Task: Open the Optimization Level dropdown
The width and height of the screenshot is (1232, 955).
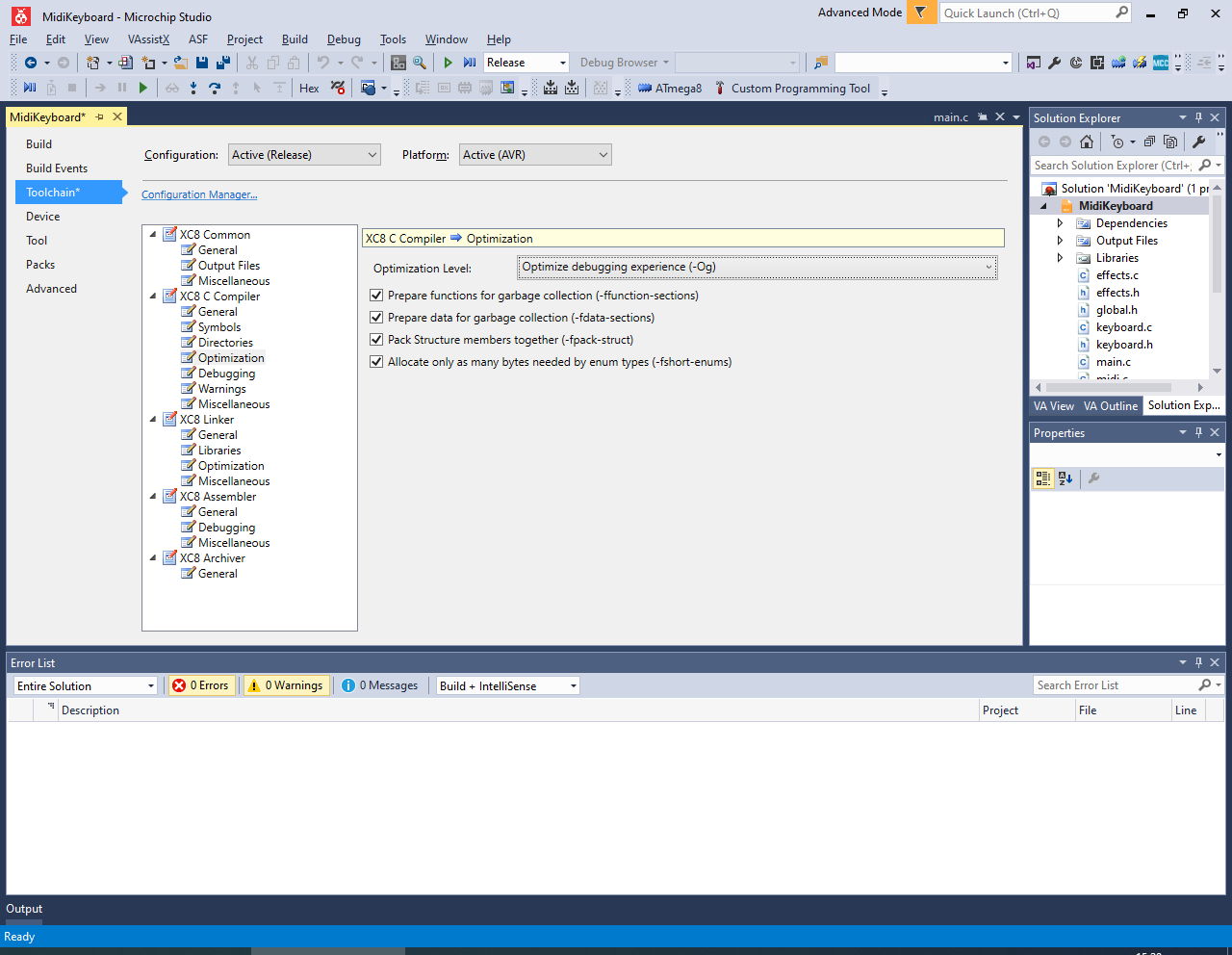Action: coord(757,268)
